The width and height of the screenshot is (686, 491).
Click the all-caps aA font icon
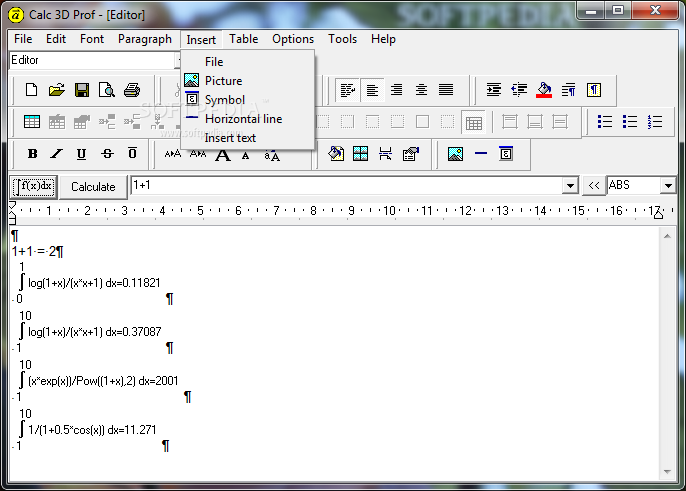[272, 154]
